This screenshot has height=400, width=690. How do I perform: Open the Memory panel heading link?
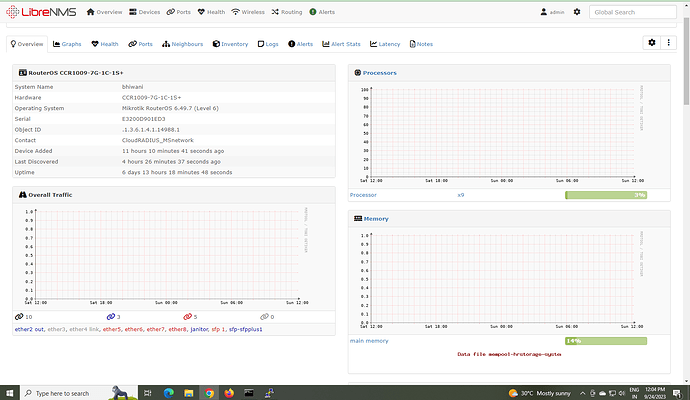point(376,219)
